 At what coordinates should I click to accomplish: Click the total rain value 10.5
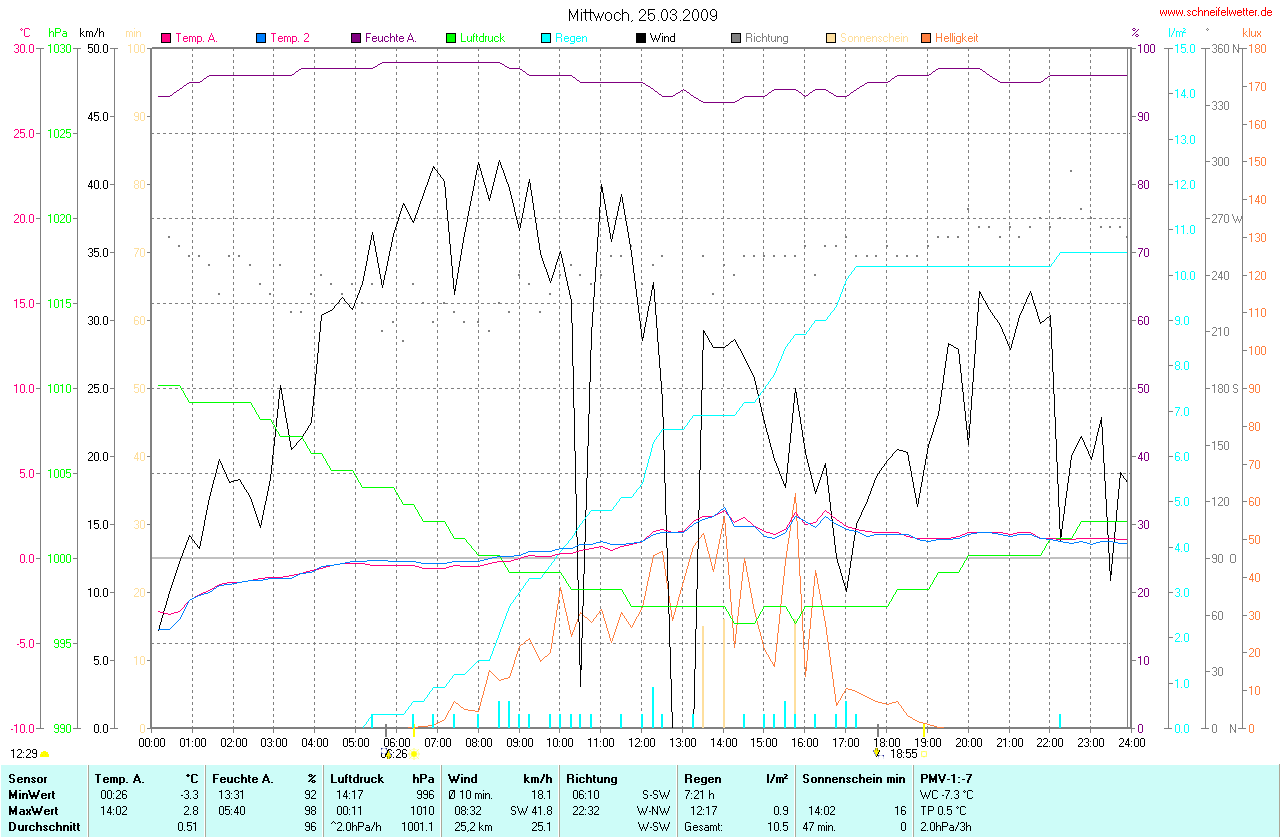(777, 827)
